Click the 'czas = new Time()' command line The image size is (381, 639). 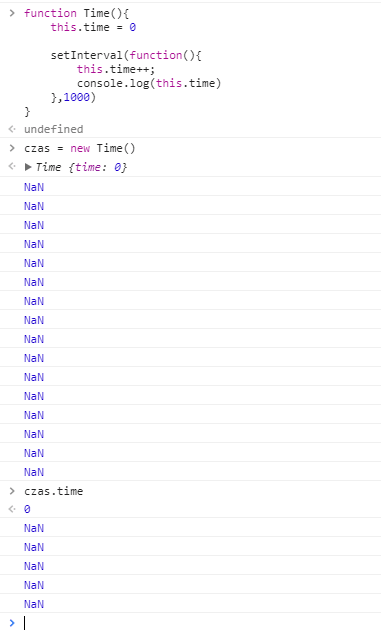tap(79, 148)
